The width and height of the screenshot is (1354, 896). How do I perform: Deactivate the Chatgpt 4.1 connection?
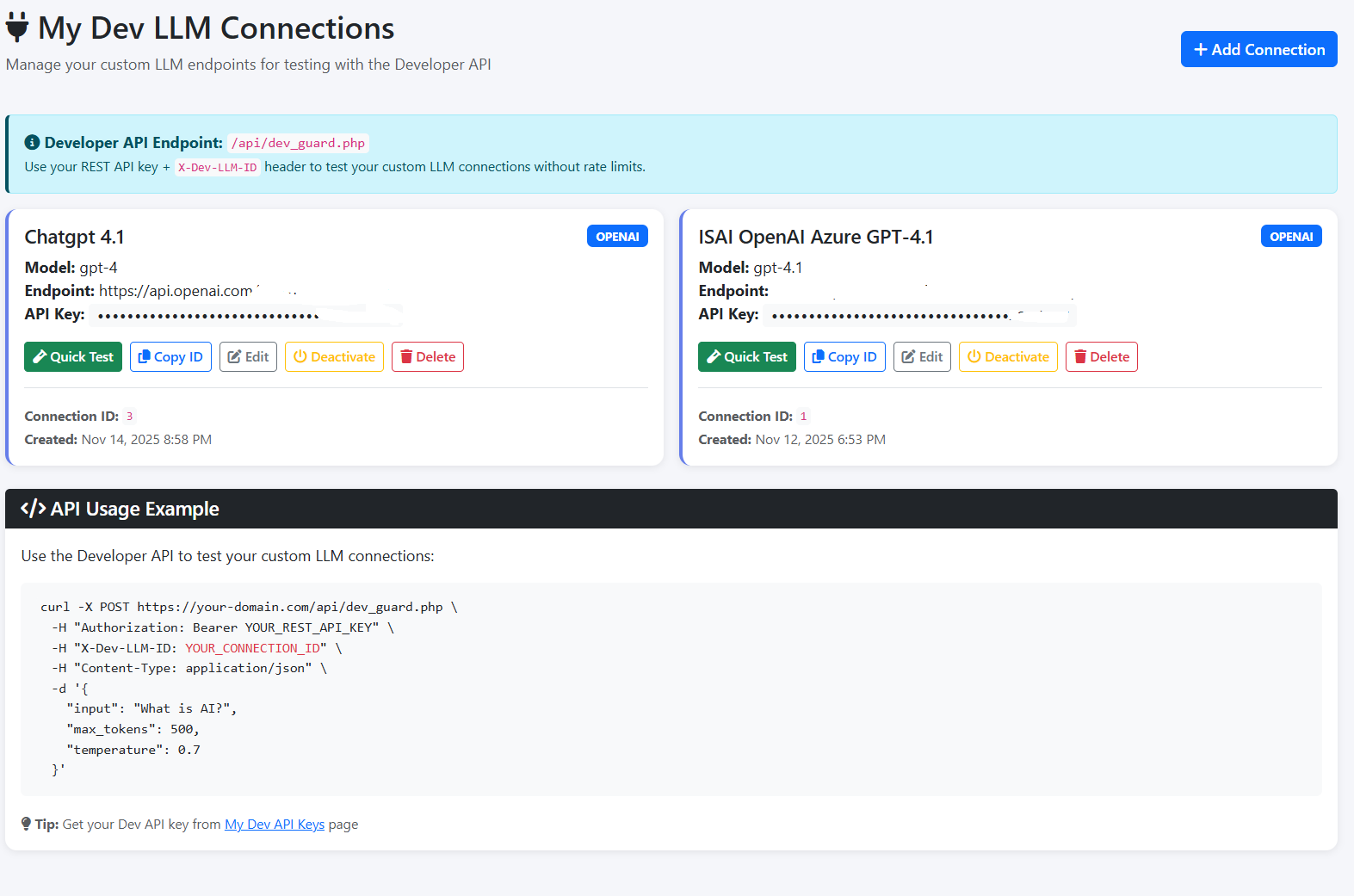[334, 357]
